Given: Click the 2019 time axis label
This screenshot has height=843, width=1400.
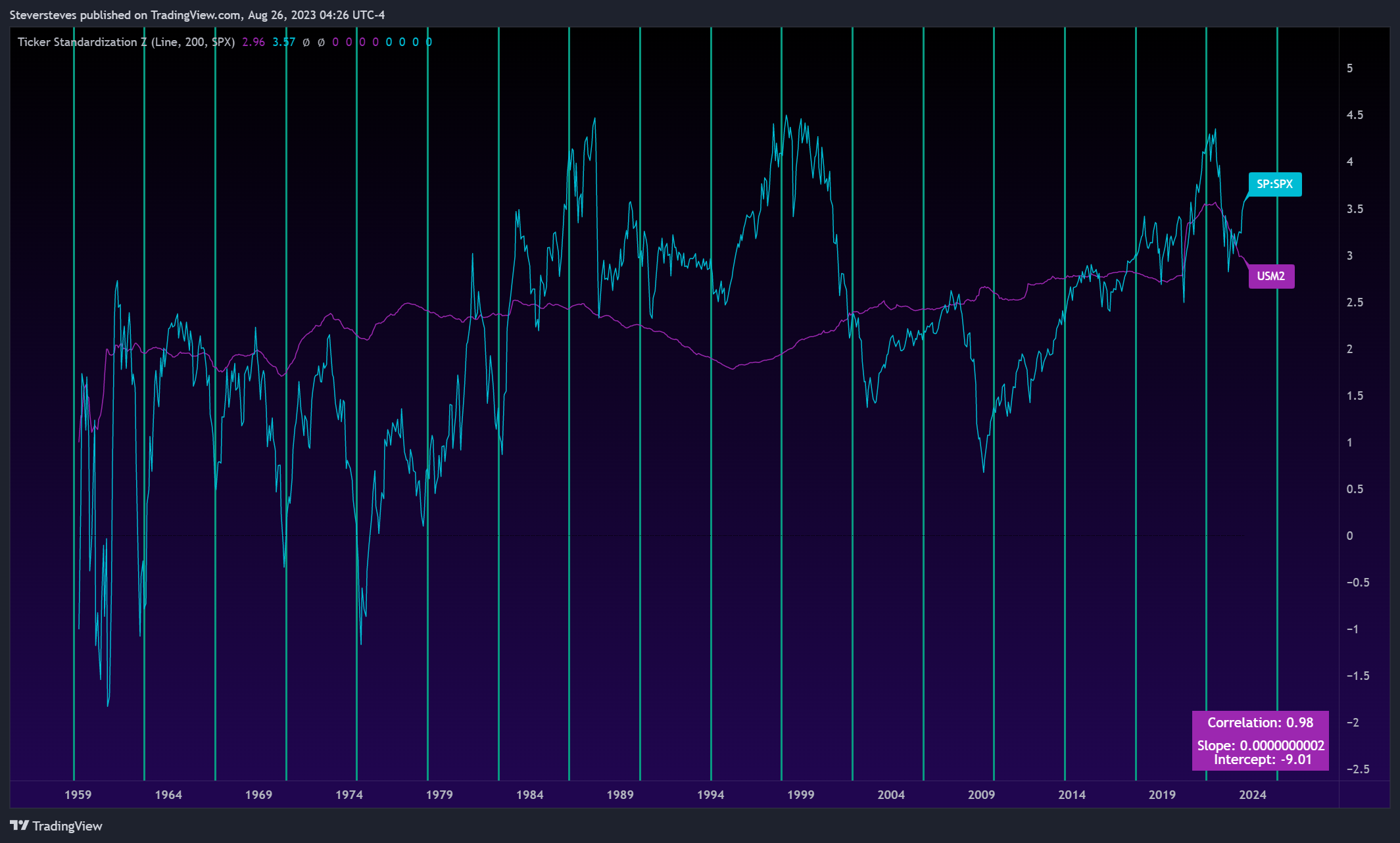Looking at the screenshot, I should [1162, 794].
